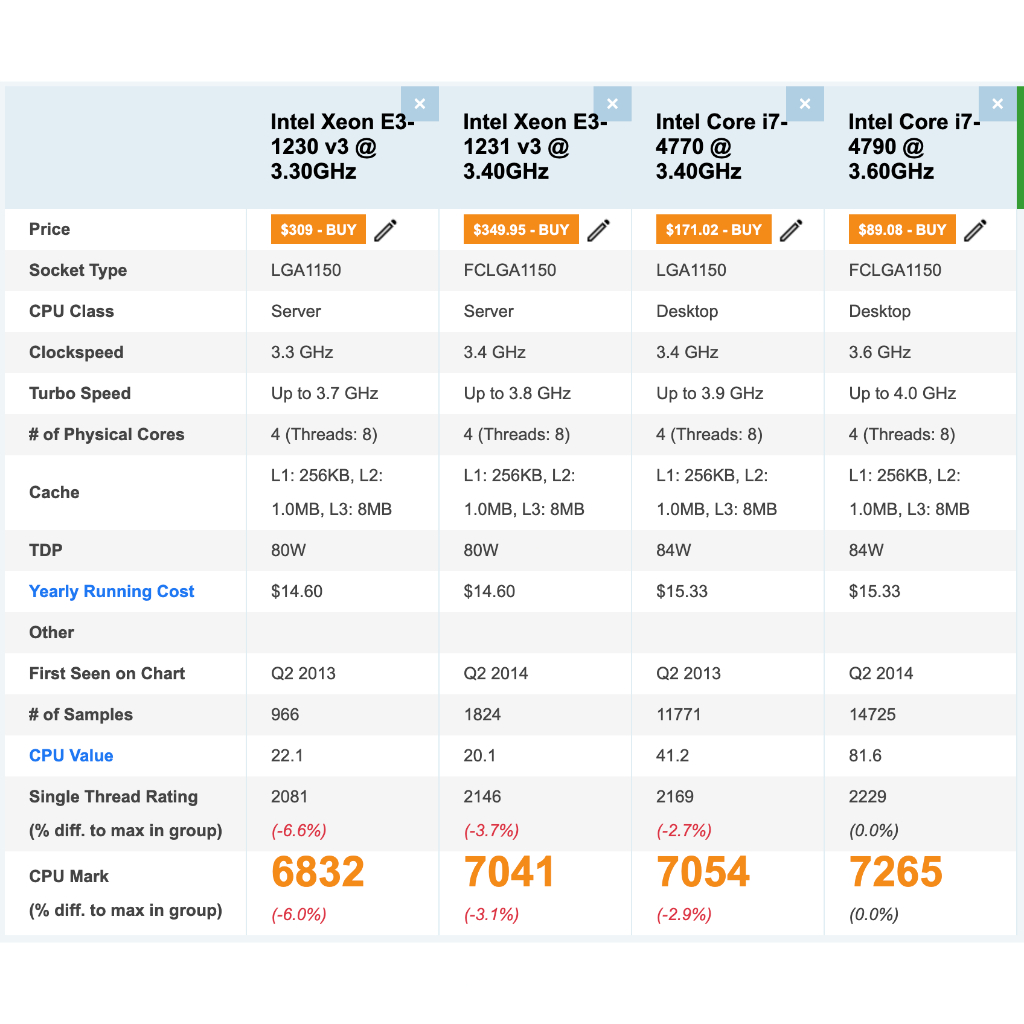This screenshot has height=1024, width=1024.
Task: Click the 7265 CPU Mark score
Action: click(896, 873)
